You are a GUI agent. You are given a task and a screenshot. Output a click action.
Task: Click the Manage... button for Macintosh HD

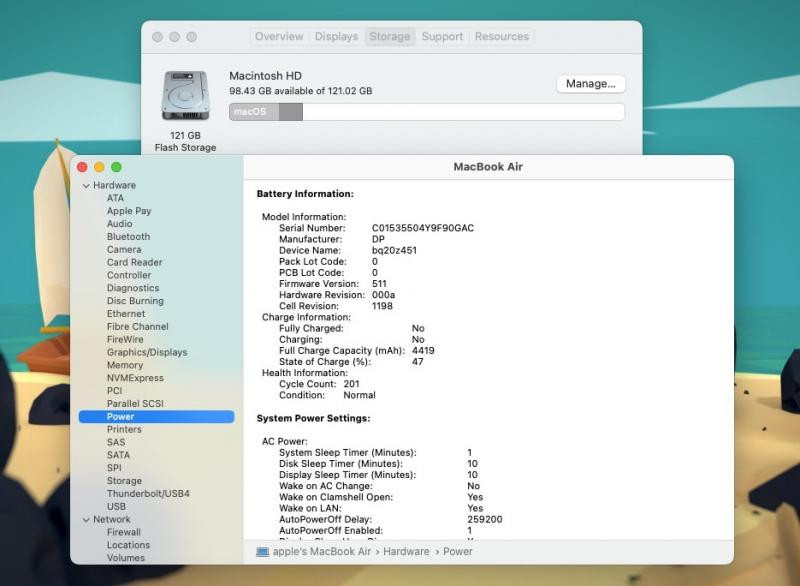click(x=591, y=84)
